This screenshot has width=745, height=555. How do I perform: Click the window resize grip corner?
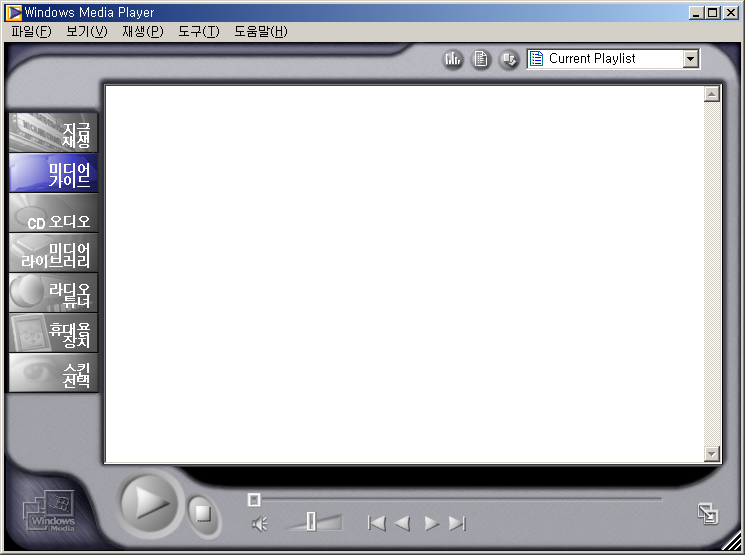pos(734,542)
